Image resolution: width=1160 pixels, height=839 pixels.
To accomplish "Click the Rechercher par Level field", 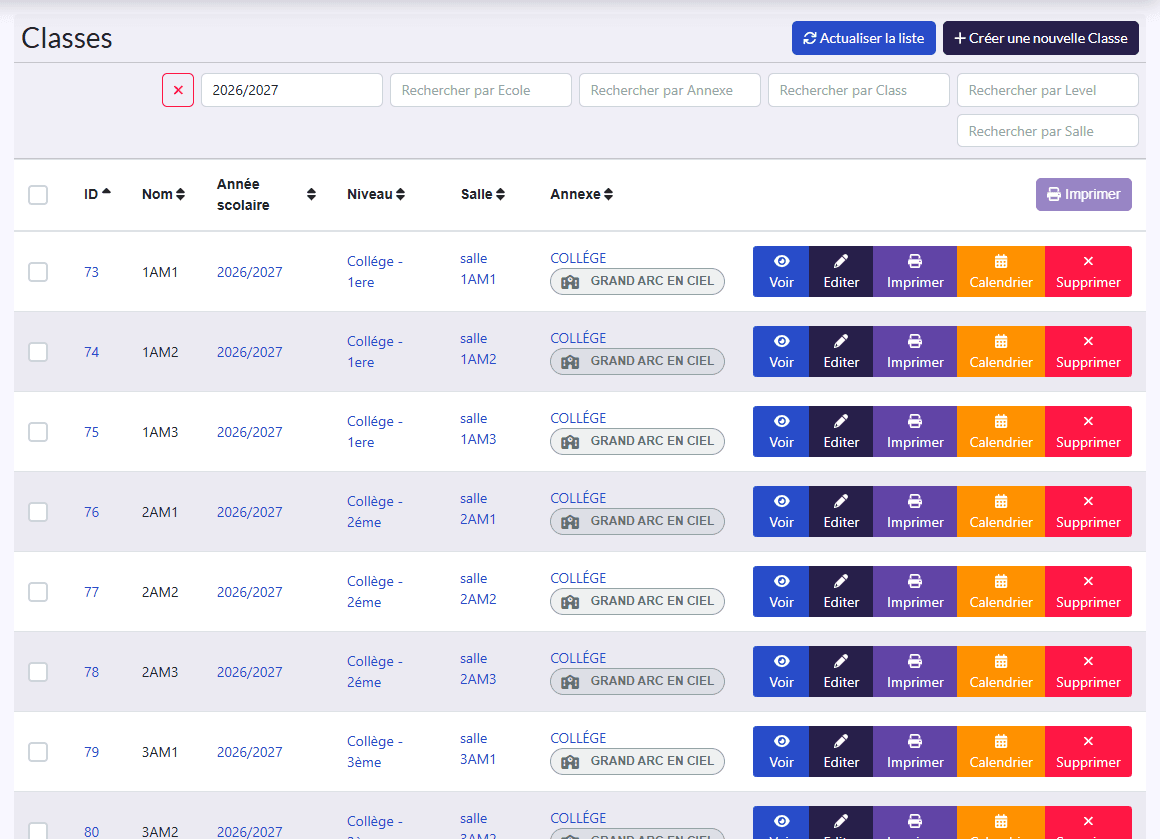I will pyautogui.click(x=1048, y=90).
